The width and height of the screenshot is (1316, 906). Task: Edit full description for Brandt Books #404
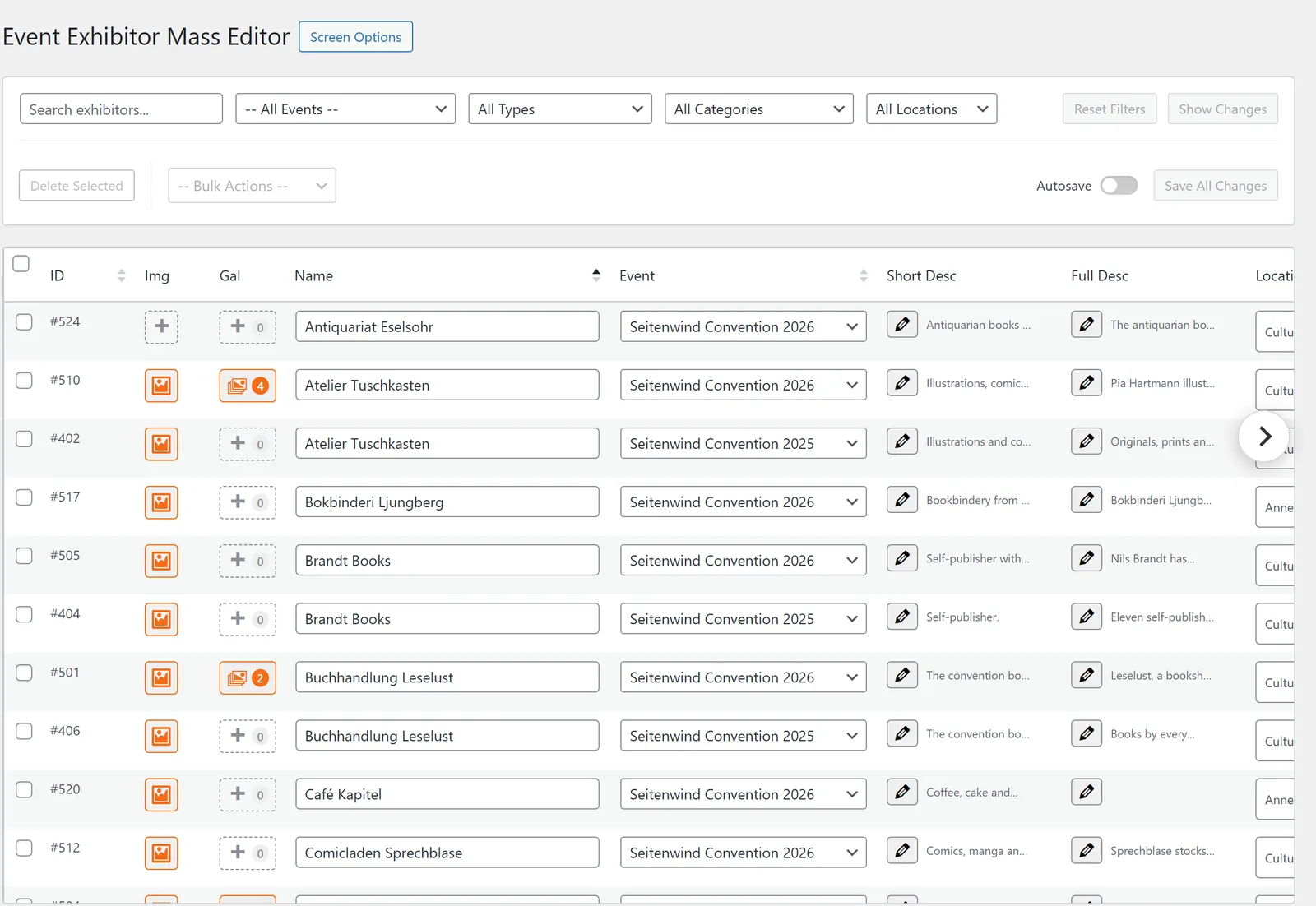1087,617
